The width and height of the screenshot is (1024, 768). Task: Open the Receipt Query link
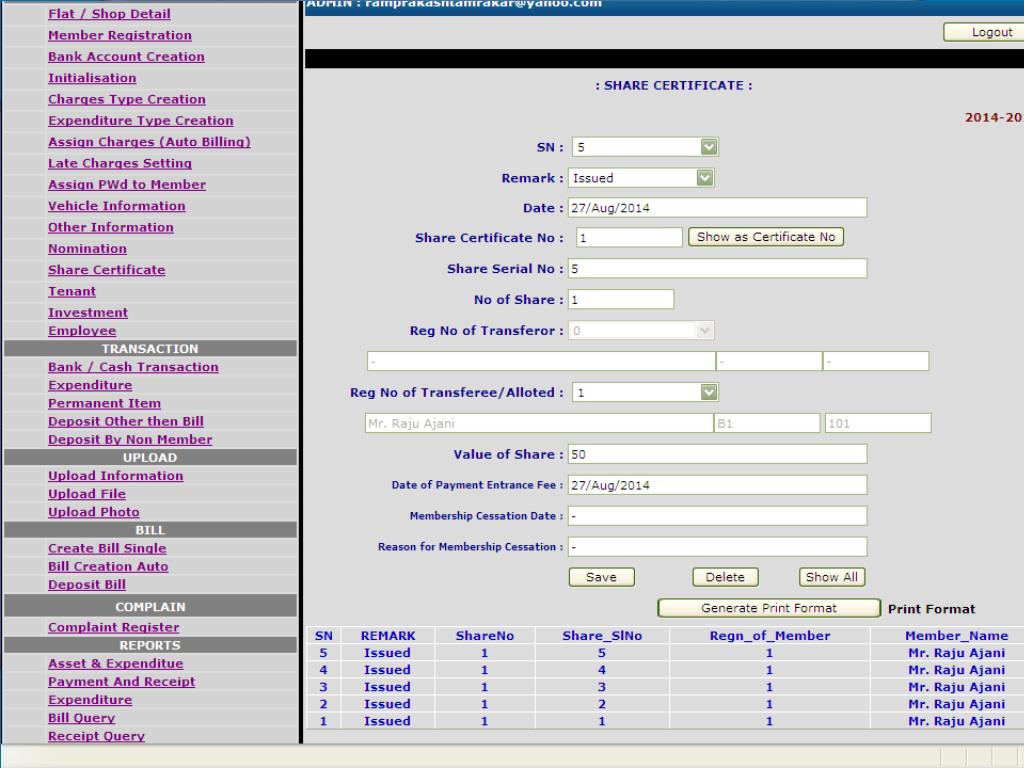pos(96,736)
